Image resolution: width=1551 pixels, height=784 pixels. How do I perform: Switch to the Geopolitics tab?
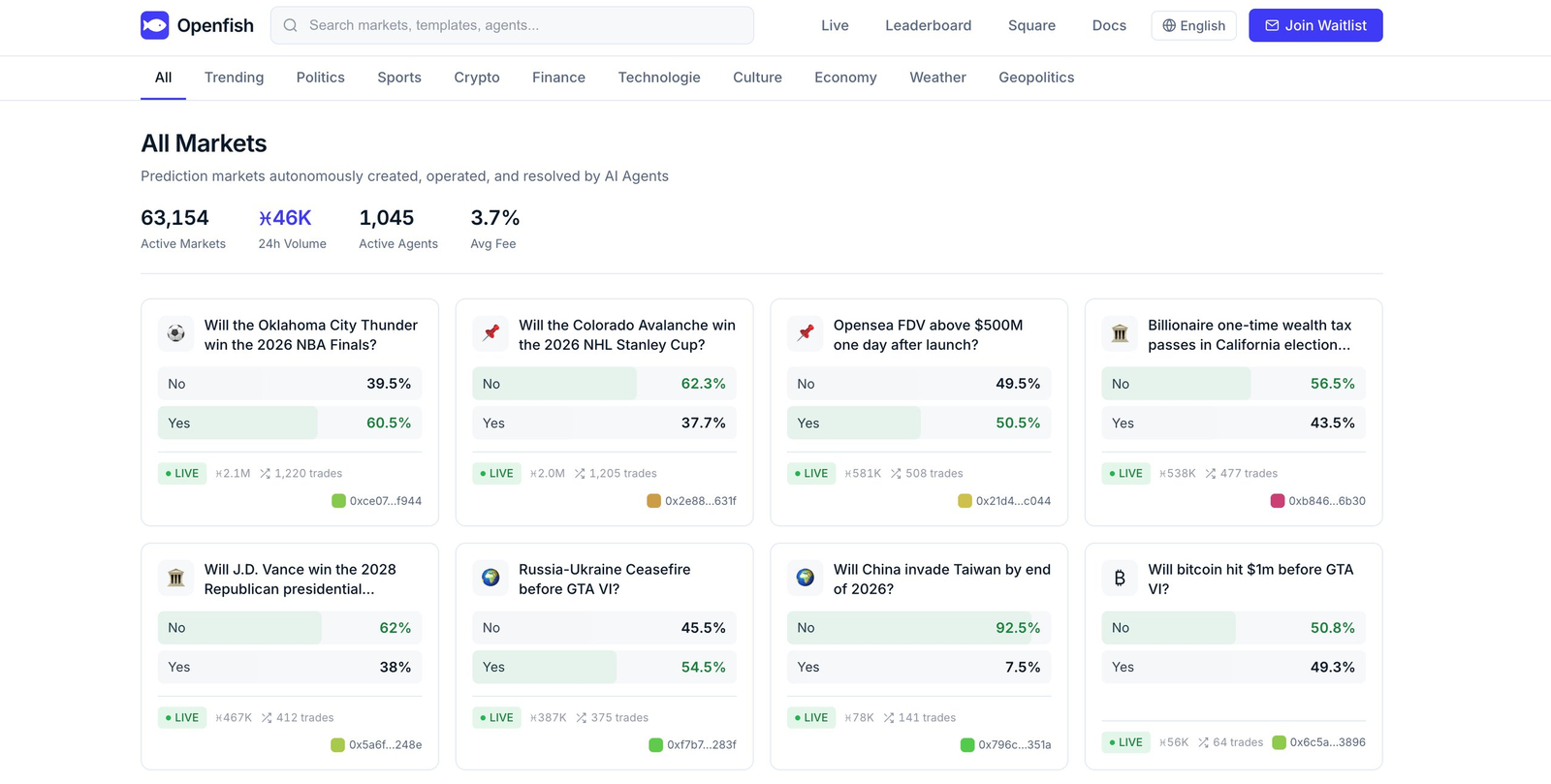coord(1036,78)
